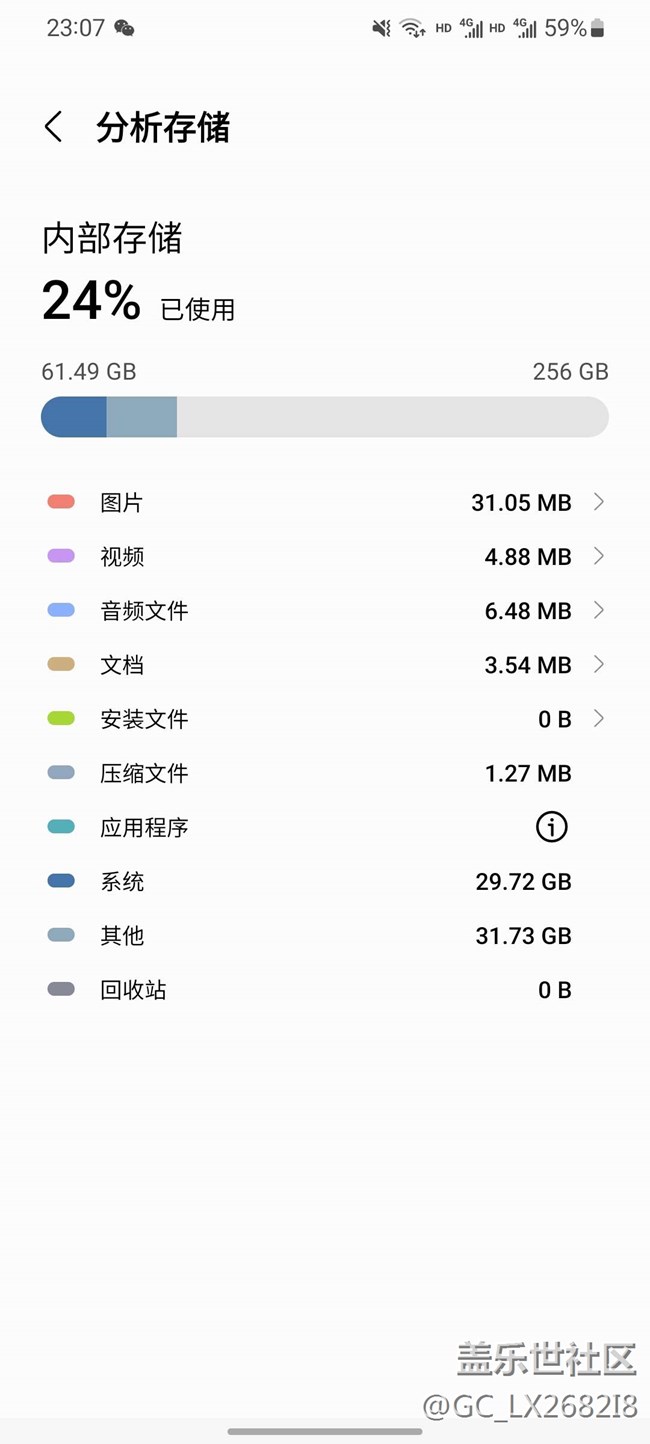Tap the 系统 storage label
This screenshot has height=1444, width=650.
pos(122,882)
